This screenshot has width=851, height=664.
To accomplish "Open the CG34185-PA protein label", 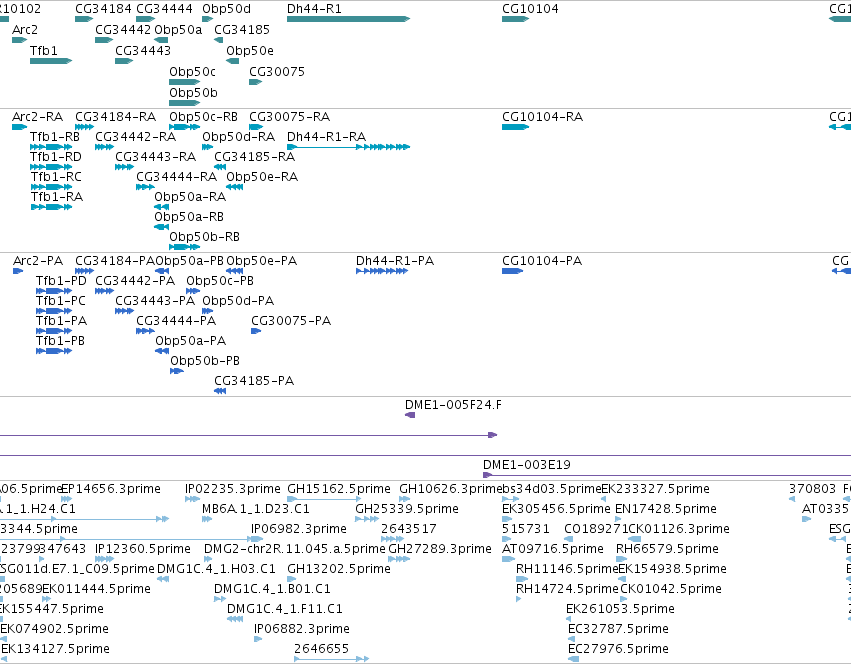I will point(254,381).
